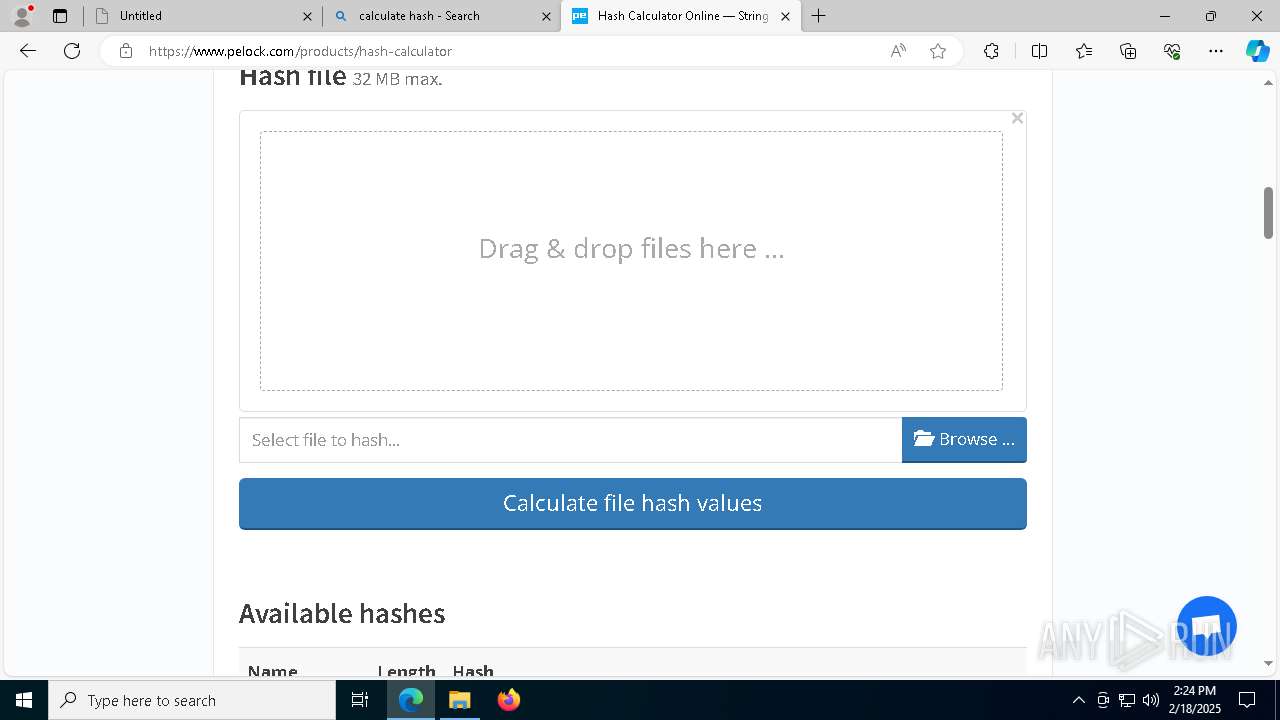Screen dimensions: 1280x720
Task: Open volume control in system tray
Action: coord(1151,700)
